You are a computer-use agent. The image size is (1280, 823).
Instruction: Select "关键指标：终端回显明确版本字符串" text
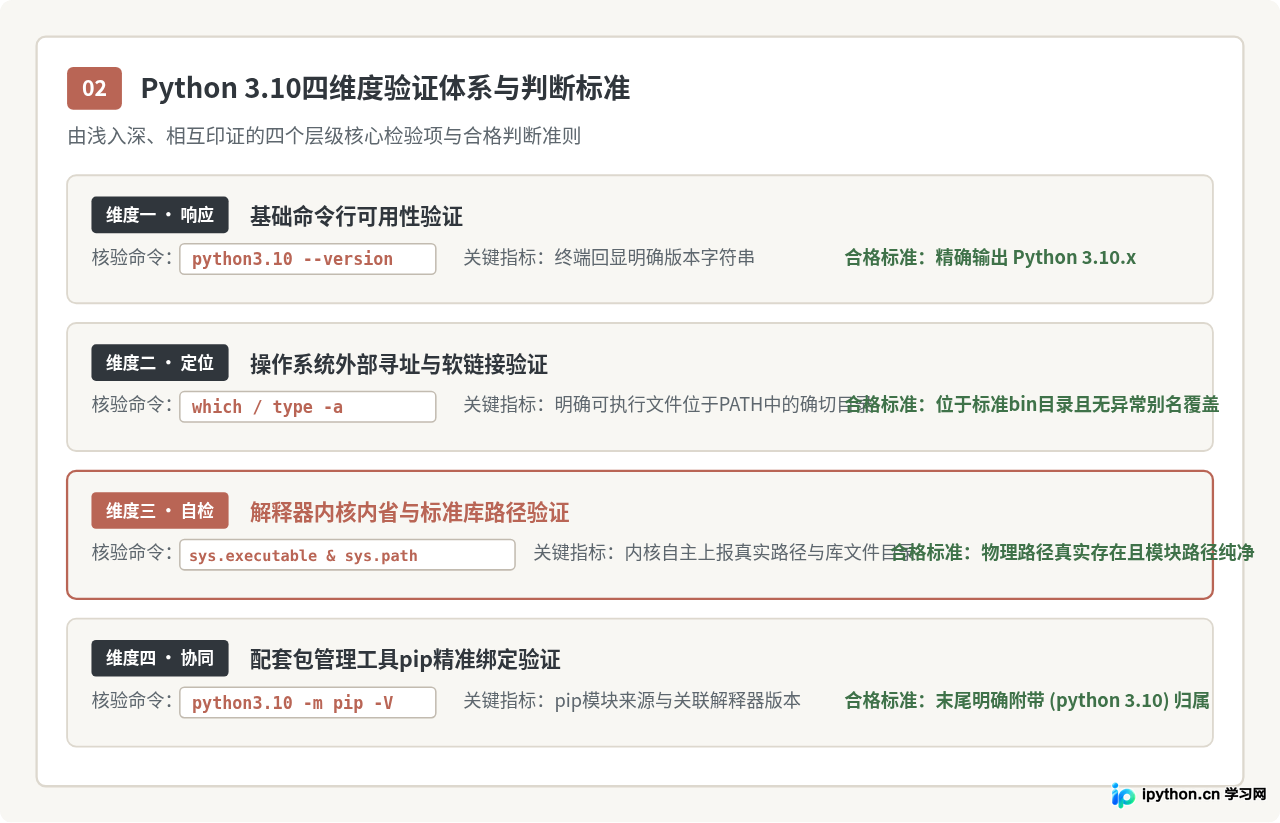(x=609, y=258)
